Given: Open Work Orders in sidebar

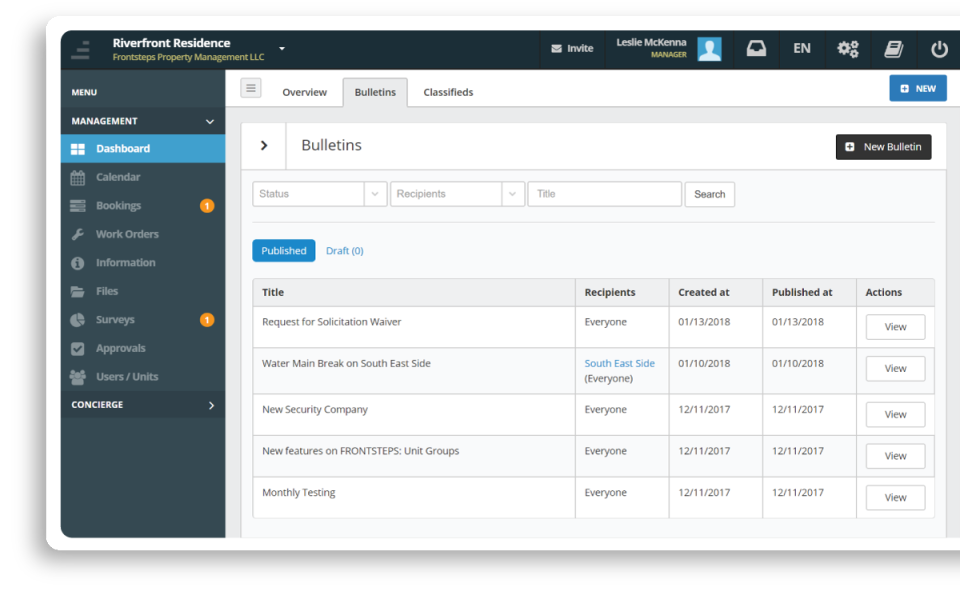Looking at the screenshot, I should point(127,234).
